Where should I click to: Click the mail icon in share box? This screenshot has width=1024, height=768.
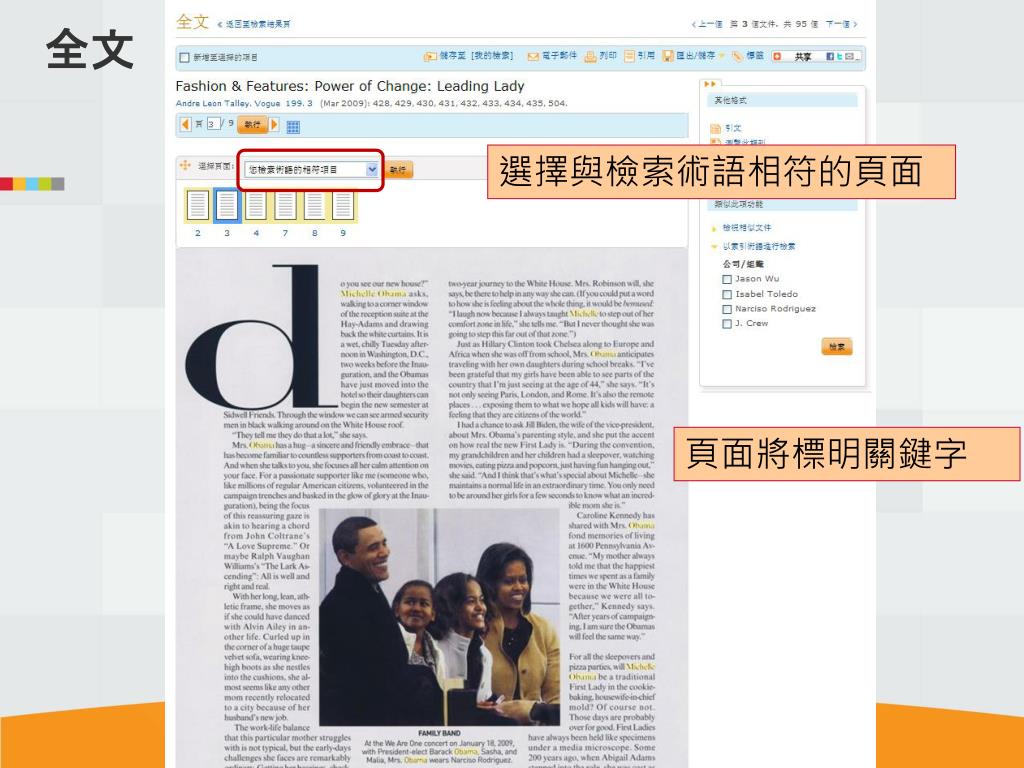coord(849,57)
